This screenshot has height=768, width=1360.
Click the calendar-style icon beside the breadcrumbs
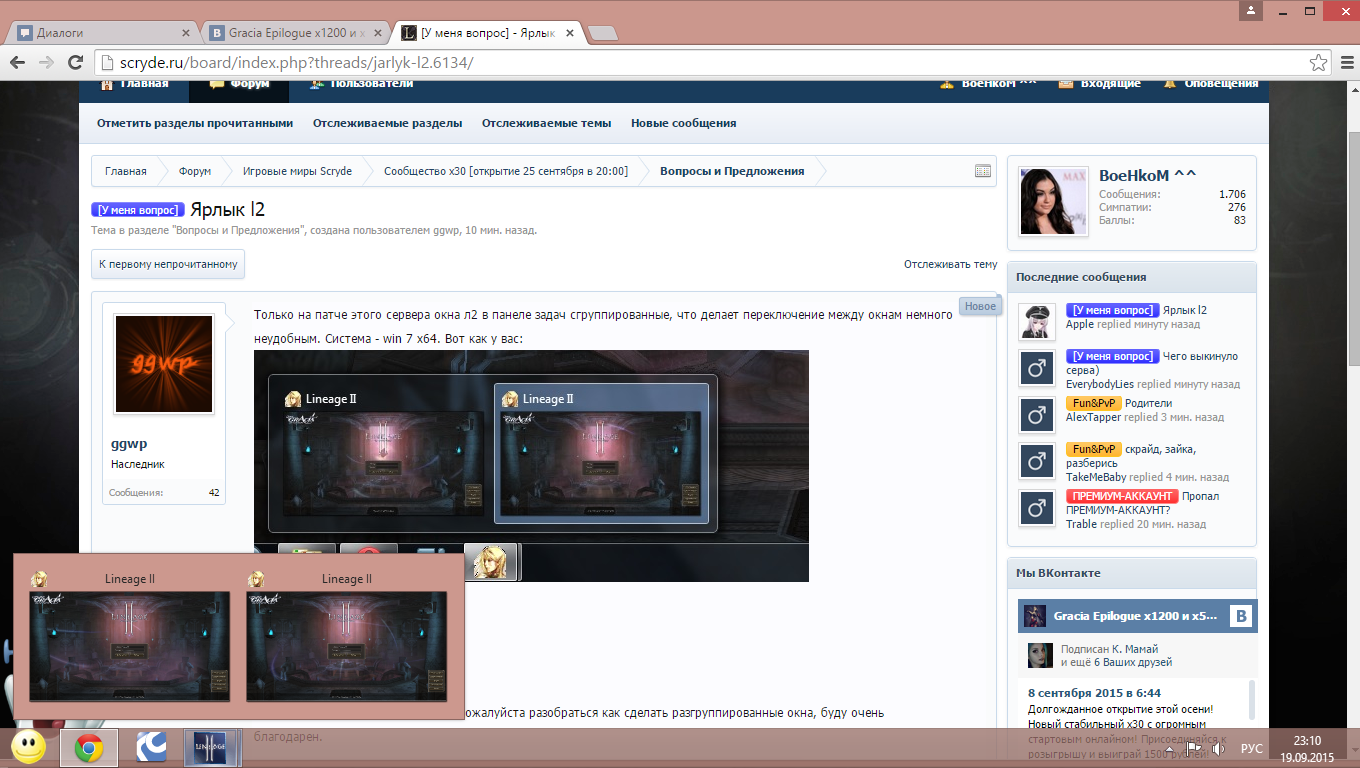pos(982,171)
